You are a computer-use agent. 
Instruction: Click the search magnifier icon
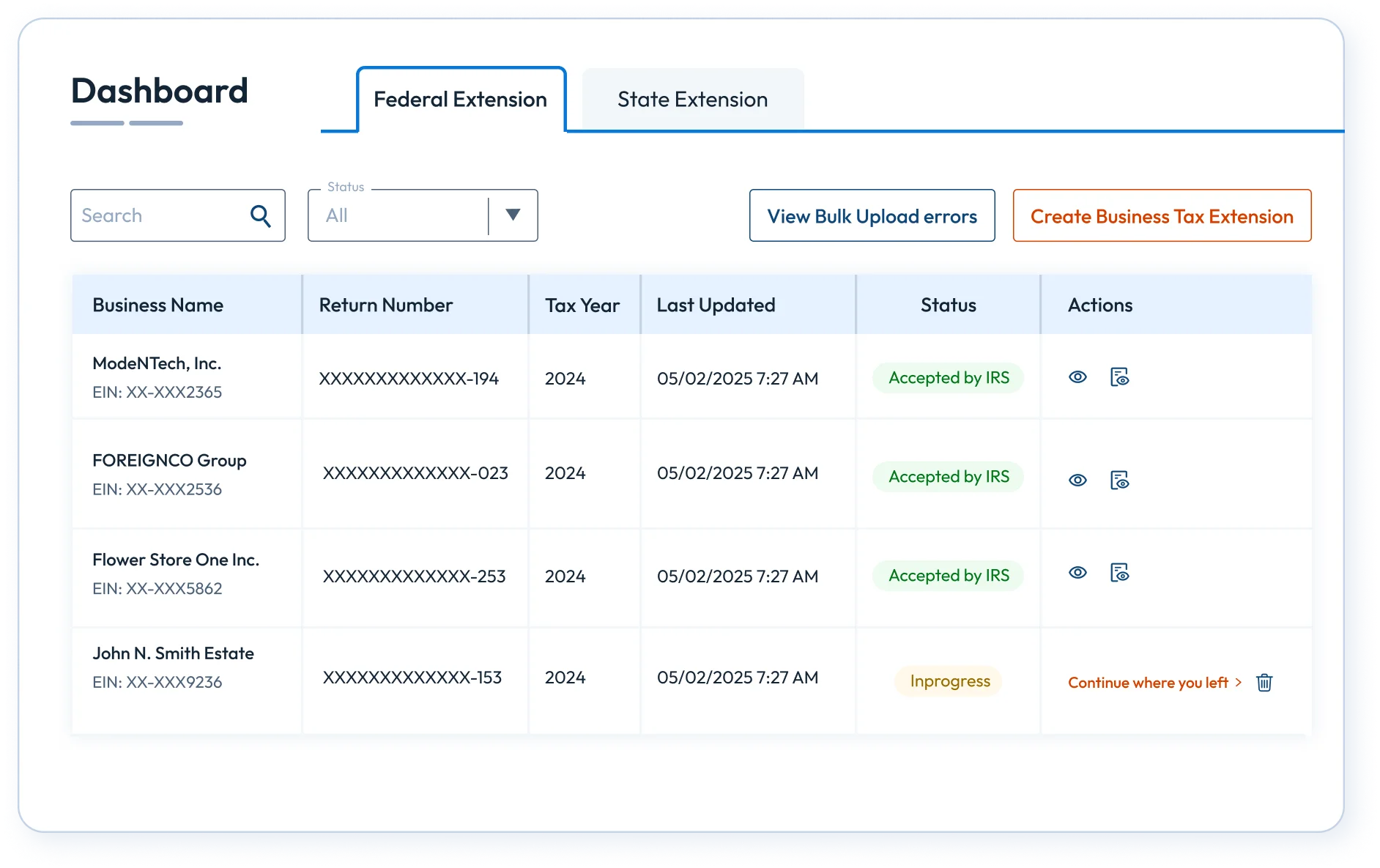[261, 215]
